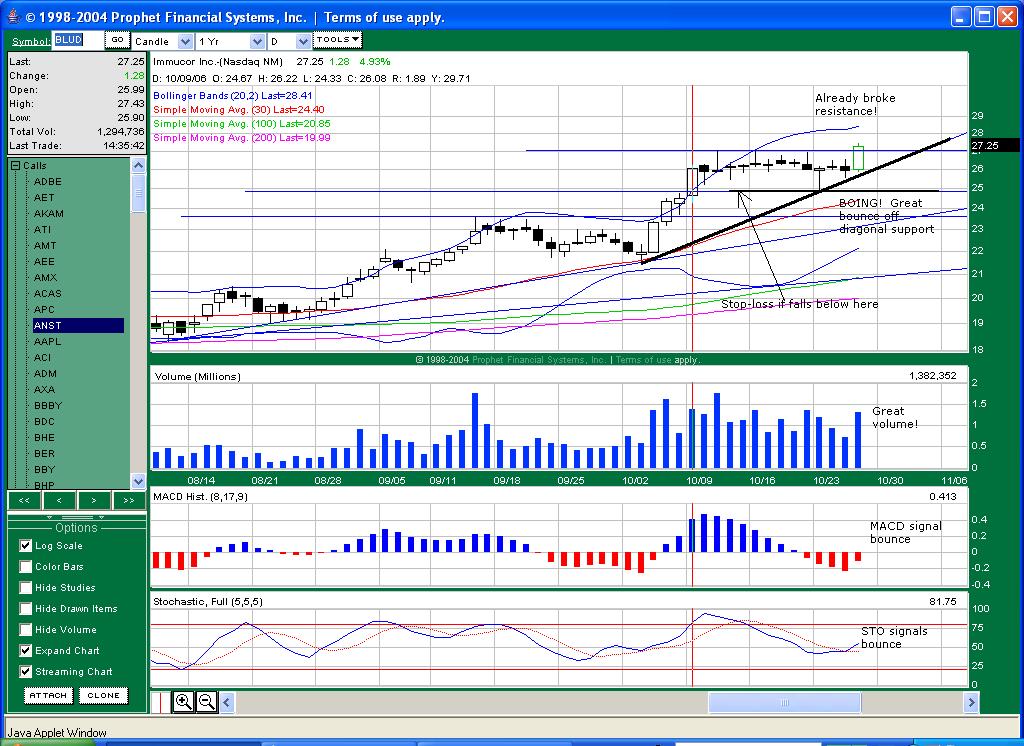This screenshot has width=1024, height=746.
Task: Jump to first symbol with << button
Action: 24,500
